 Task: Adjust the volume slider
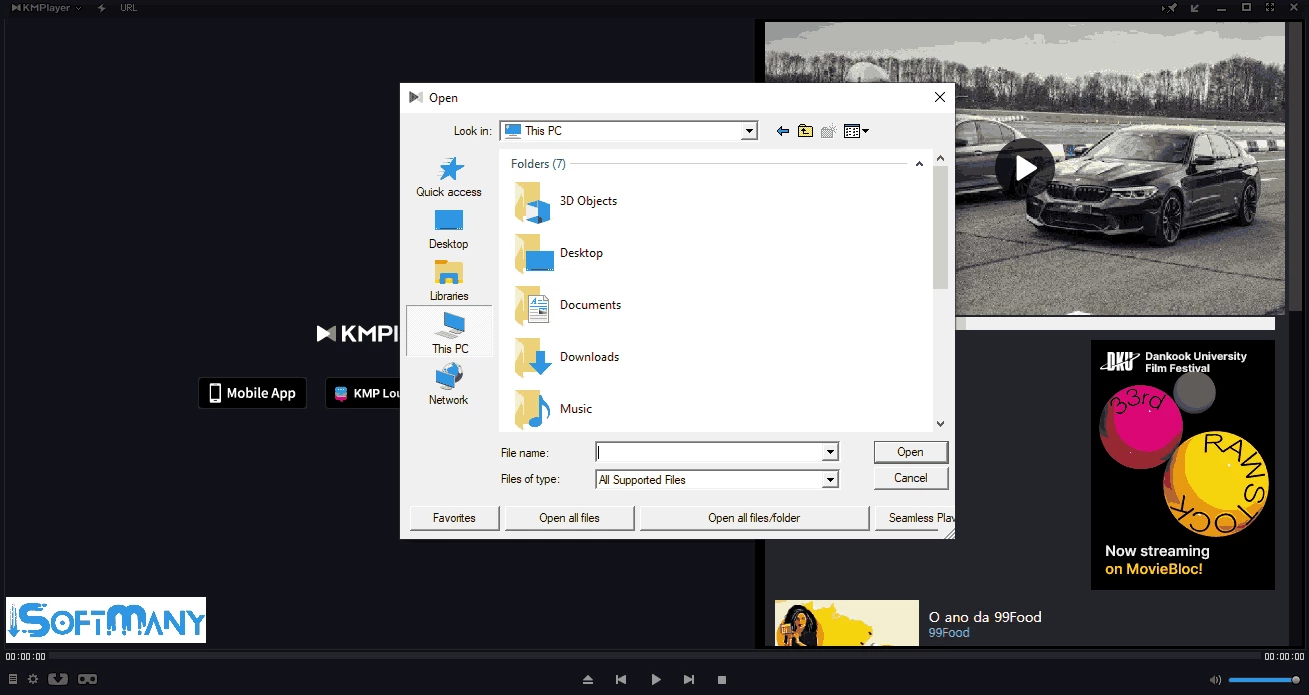click(1263, 680)
